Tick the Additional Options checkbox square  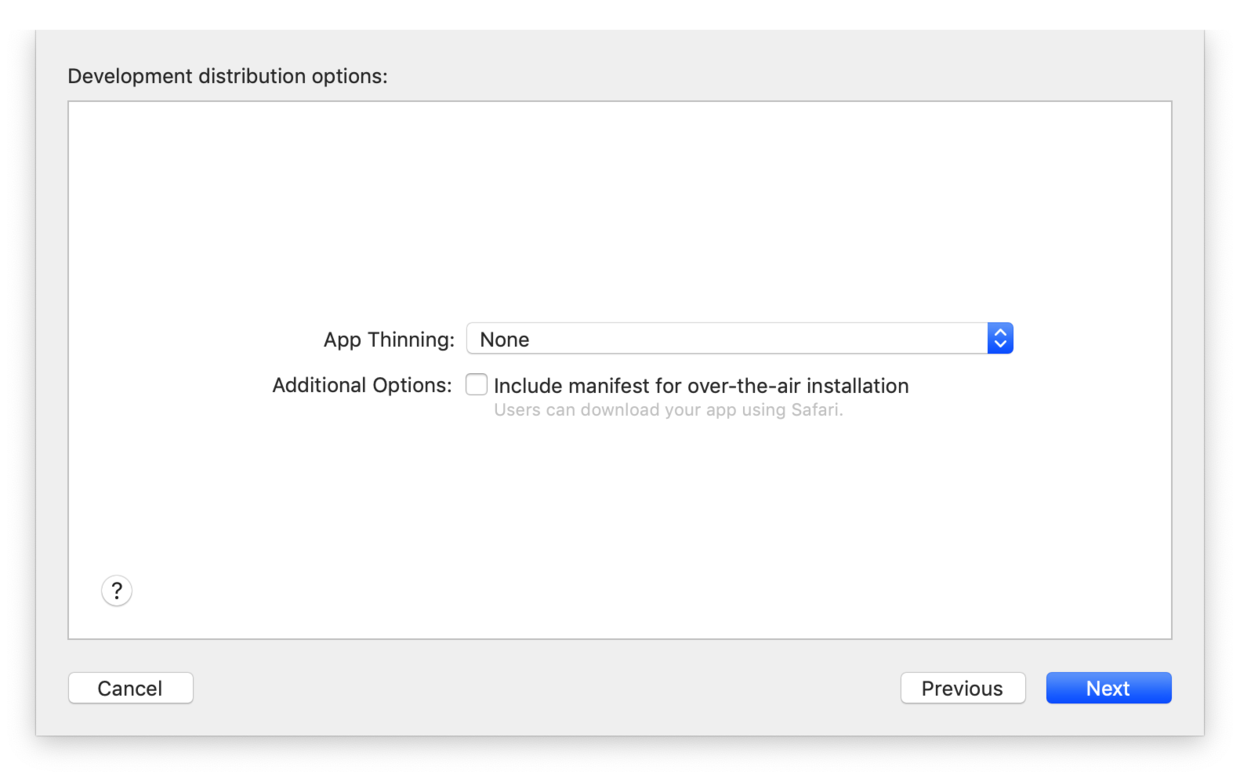point(477,385)
